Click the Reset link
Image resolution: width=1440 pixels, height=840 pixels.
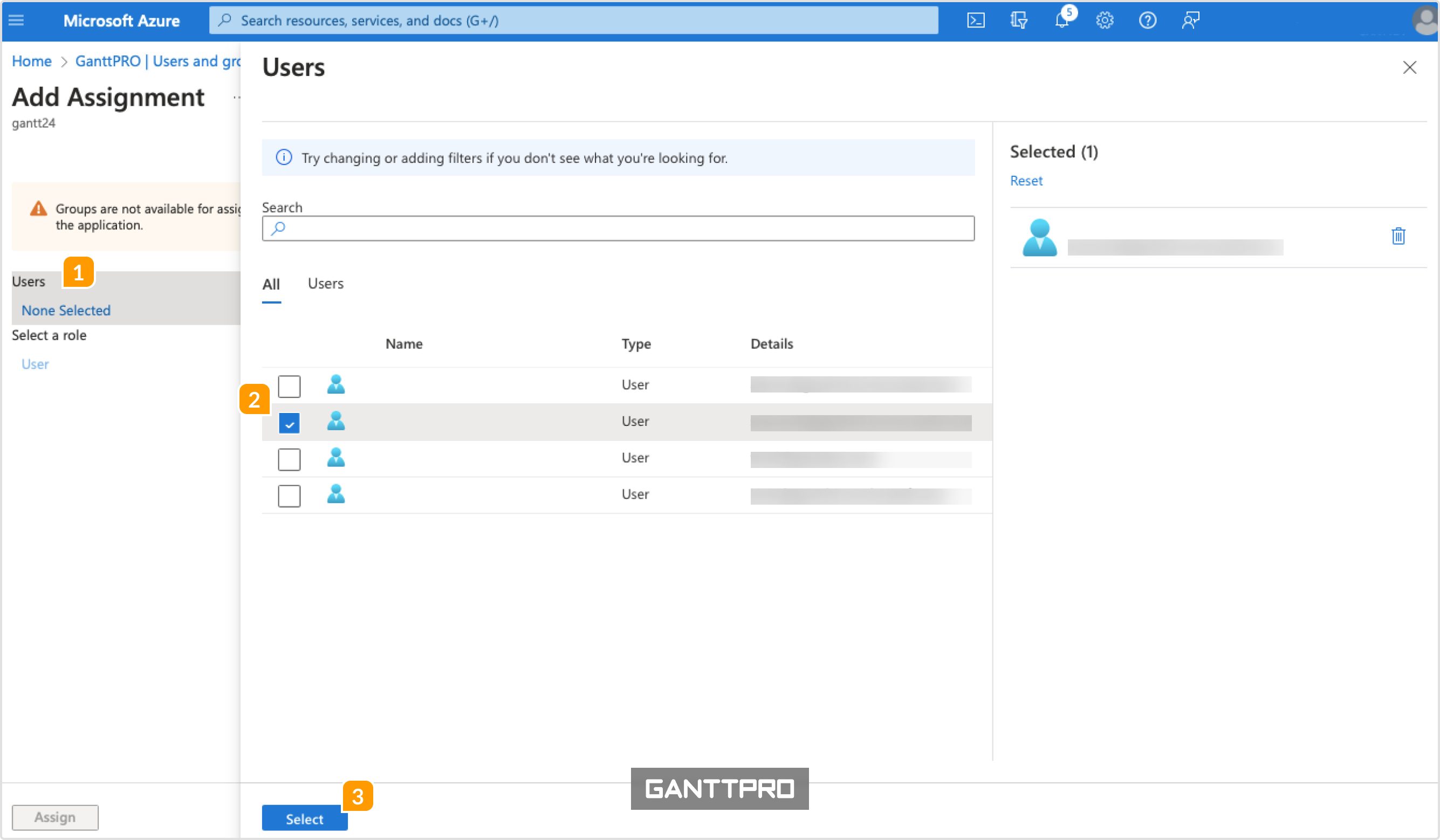(1026, 181)
